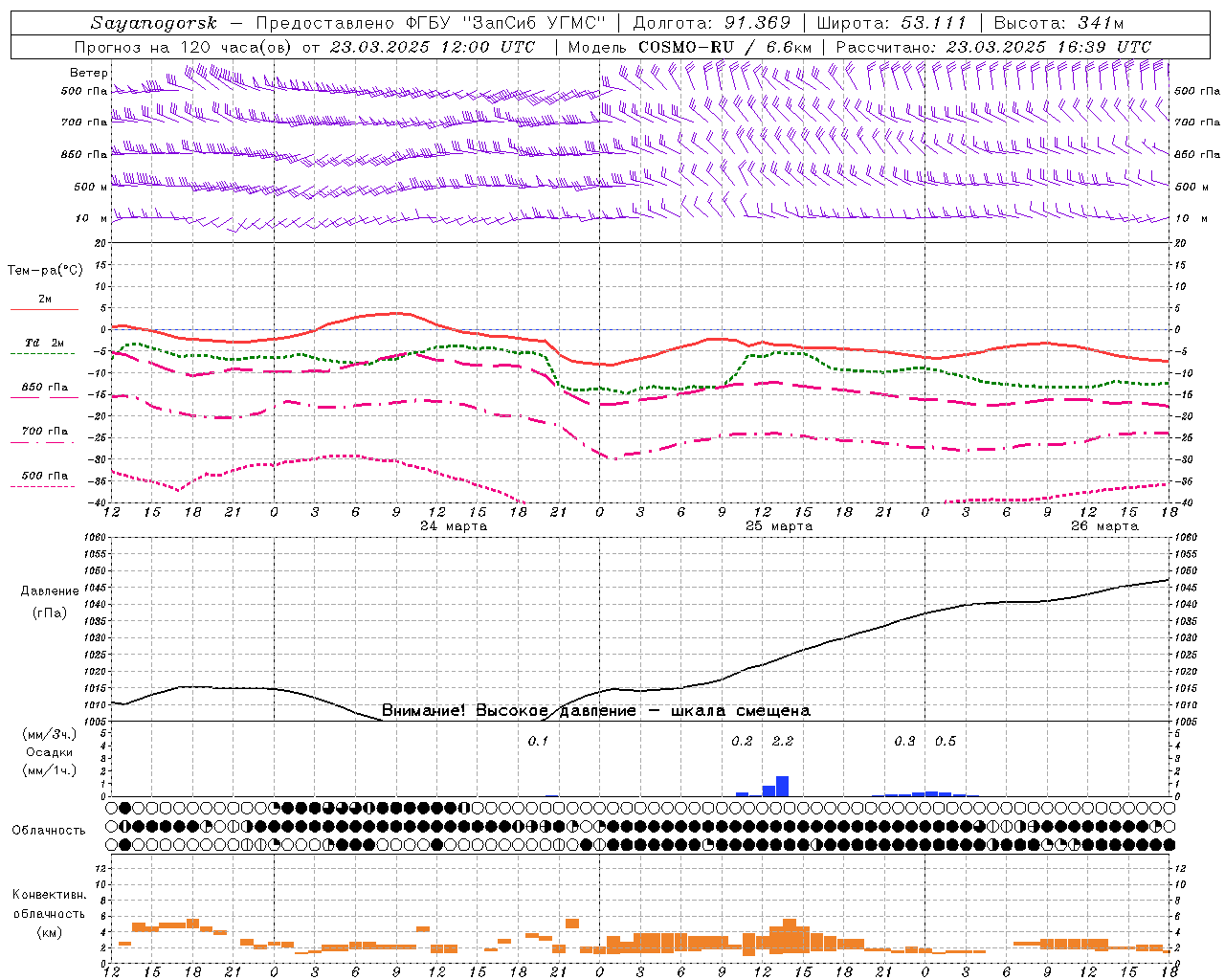Click the 'Ветер' wind panel label
The height and width of the screenshot is (980, 1225).
(x=89, y=72)
